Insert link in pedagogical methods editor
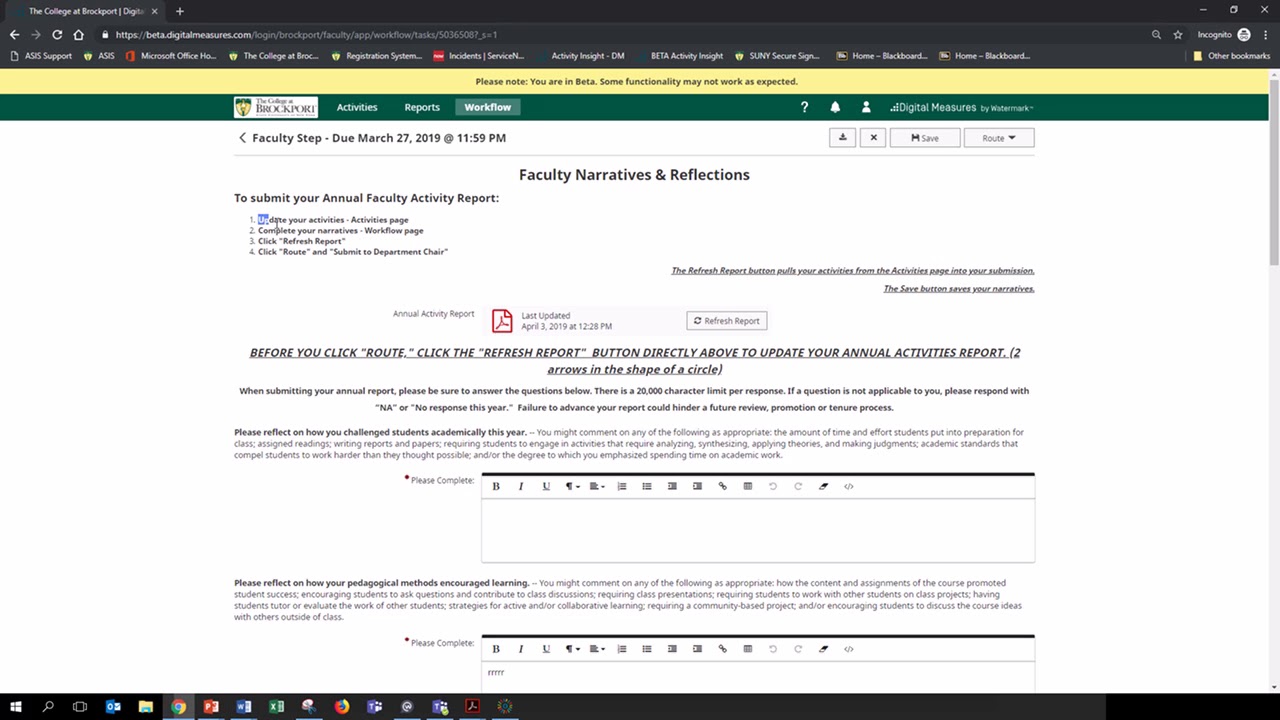This screenshot has height=720, width=1280. coord(723,649)
